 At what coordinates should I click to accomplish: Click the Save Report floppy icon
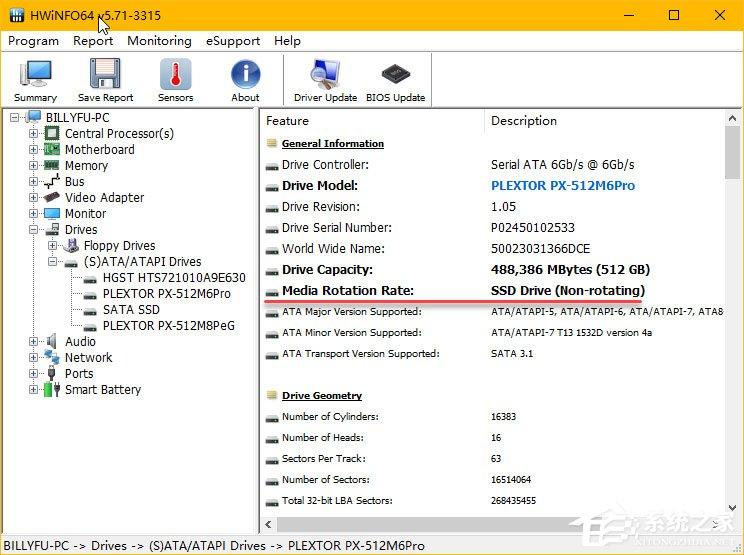[x=105, y=80]
